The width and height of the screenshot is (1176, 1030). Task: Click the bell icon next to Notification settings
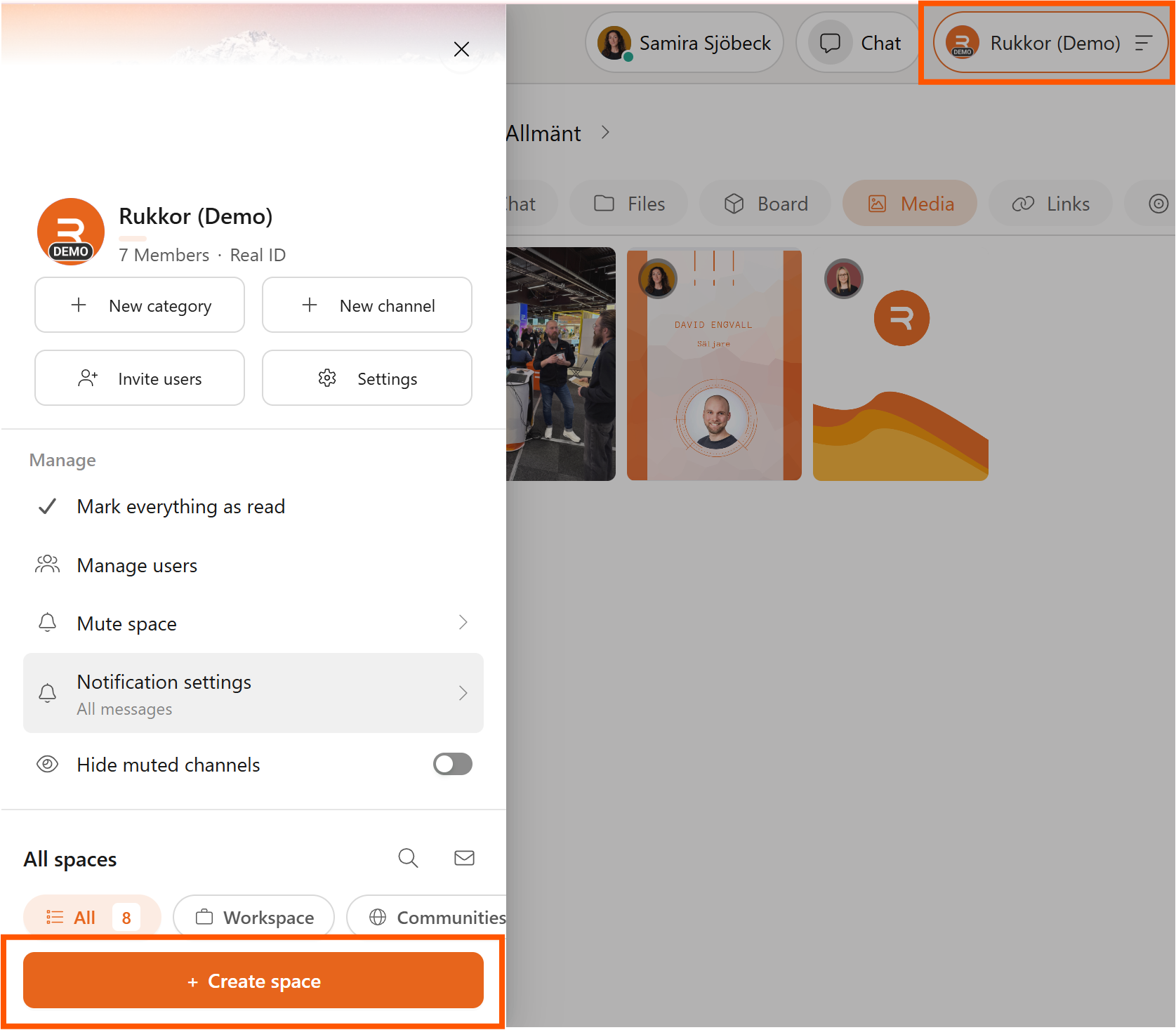point(47,693)
